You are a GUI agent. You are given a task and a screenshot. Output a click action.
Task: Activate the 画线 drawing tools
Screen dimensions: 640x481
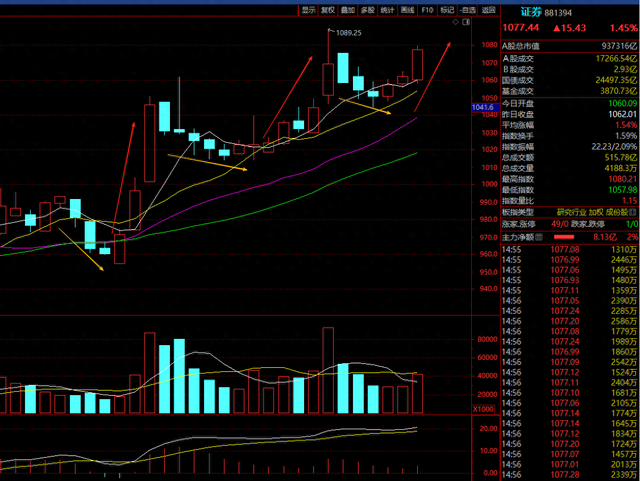pos(407,10)
